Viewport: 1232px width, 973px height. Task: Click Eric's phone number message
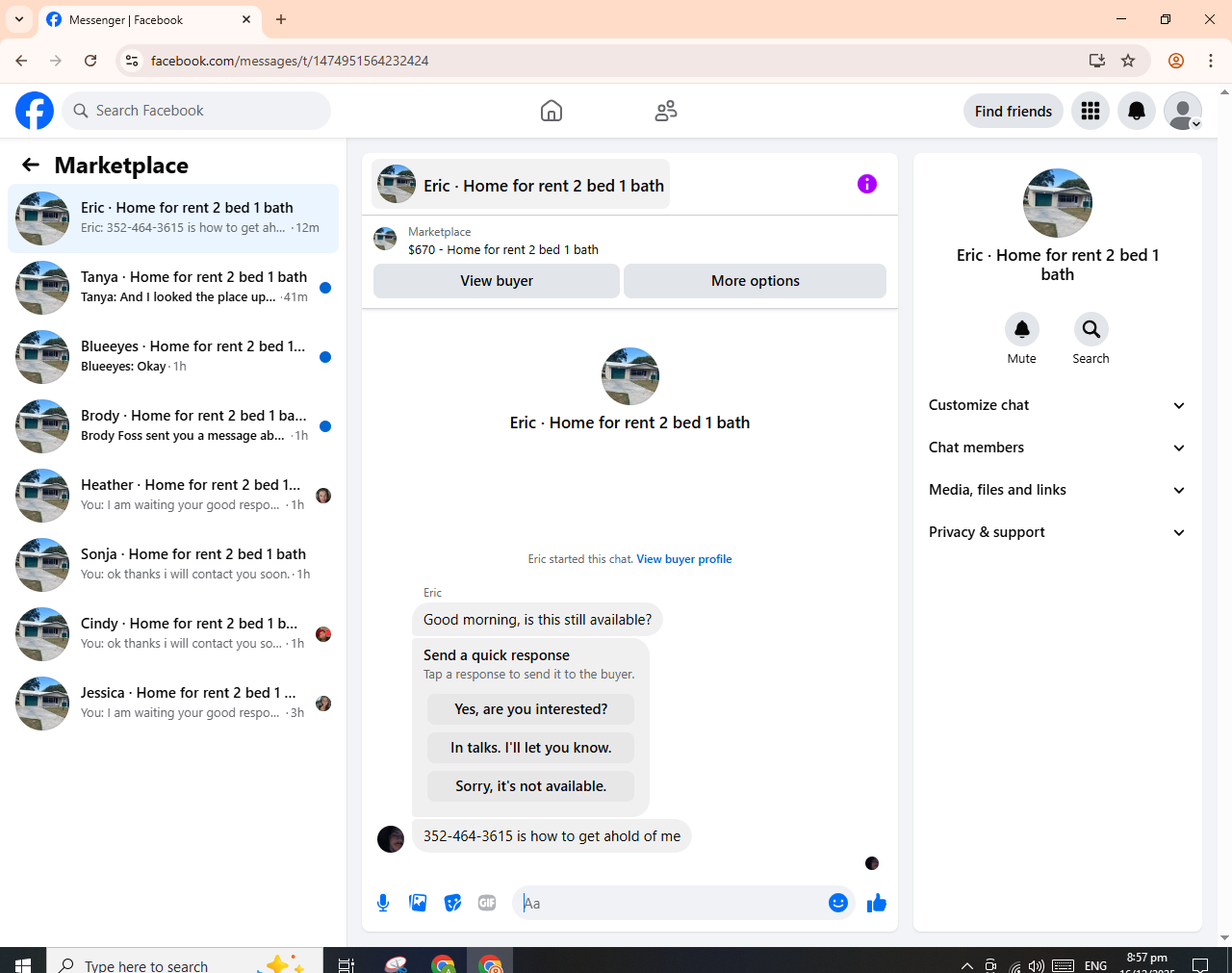[552, 836]
